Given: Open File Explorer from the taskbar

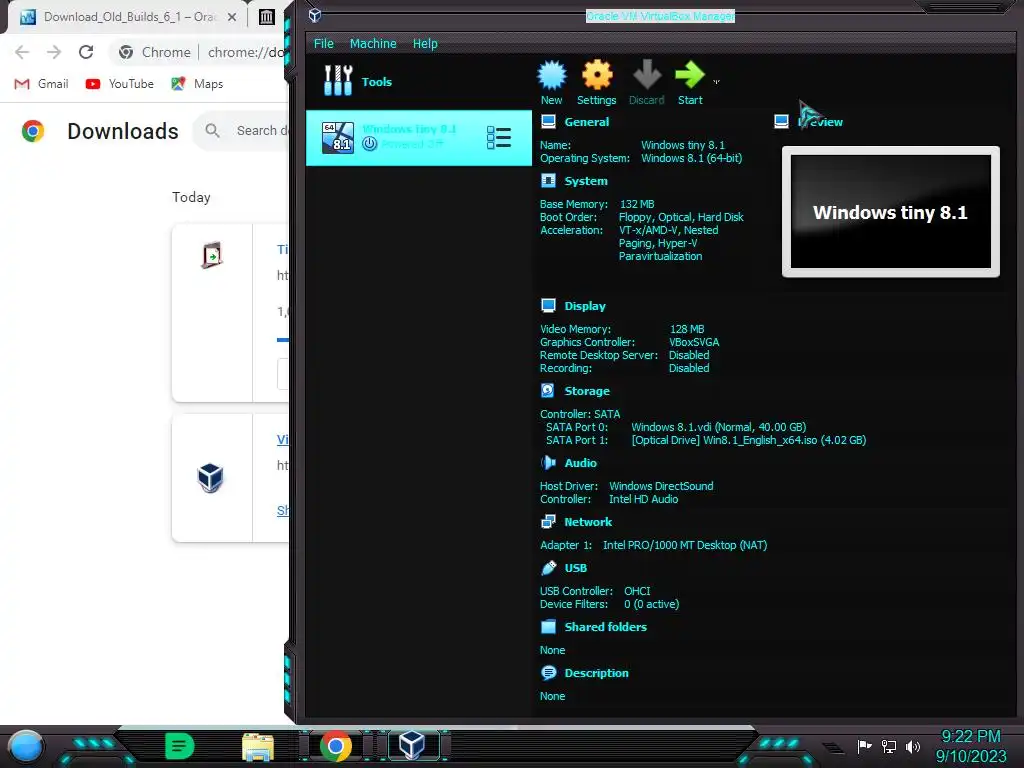Looking at the screenshot, I should click(x=258, y=747).
